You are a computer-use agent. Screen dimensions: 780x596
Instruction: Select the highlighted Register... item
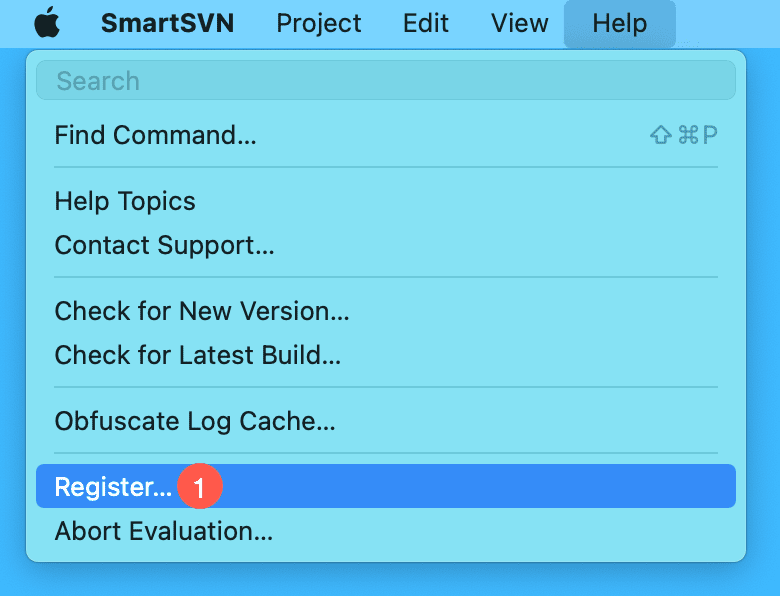click(x=113, y=487)
